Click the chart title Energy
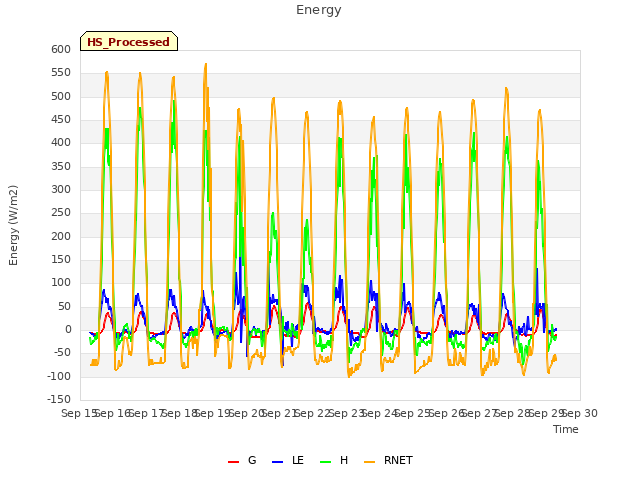The width and height of the screenshot is (640, 480). coord(319,10)
